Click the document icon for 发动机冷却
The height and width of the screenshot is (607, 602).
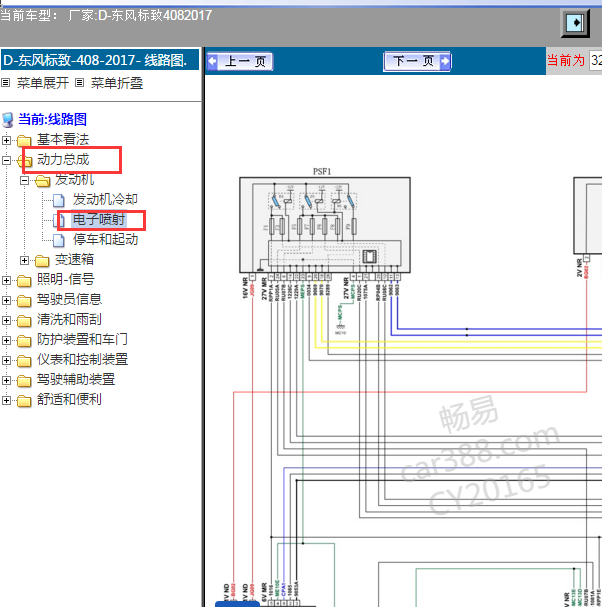58,200
